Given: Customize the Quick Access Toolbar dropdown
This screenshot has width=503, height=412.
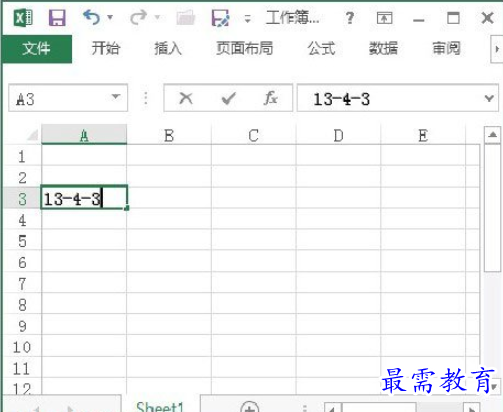Looking at the screenshot, I should point(247,18).
